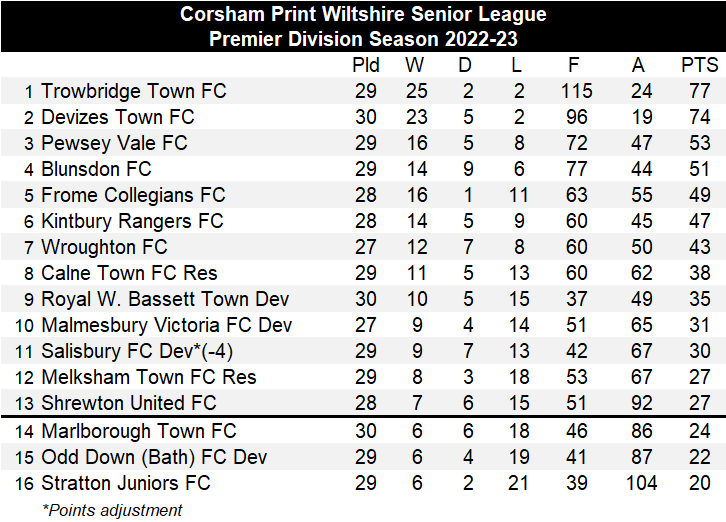The image size is (726, 522).
Task: Choose Stratton Juniors FC
Action: pos(126,483)
